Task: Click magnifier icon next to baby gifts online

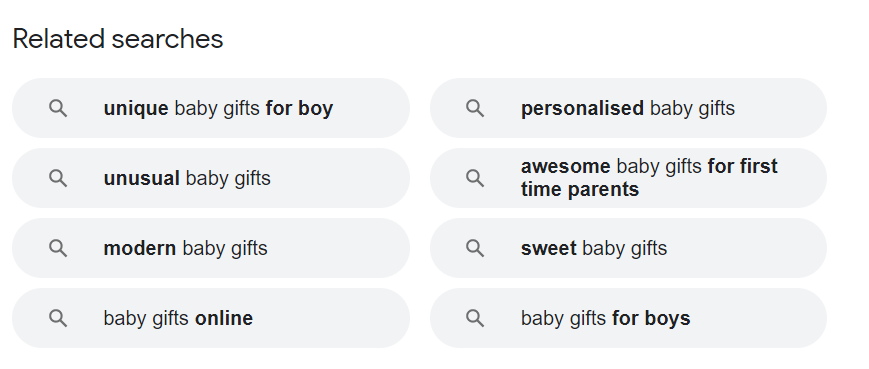Action: pos(58,318)
